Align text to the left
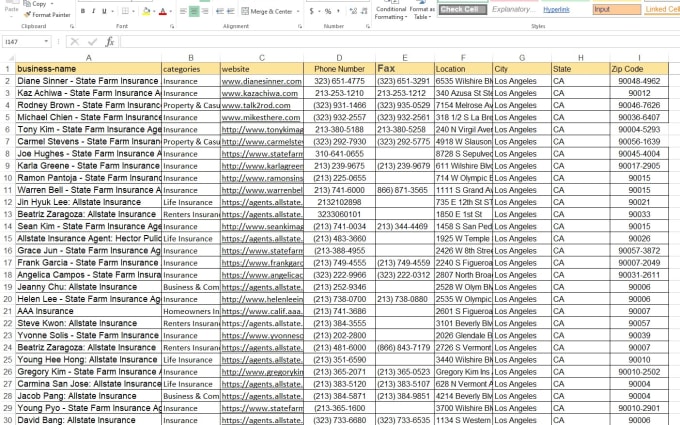This screenshot has width=680, height=425. pos(183,11)
